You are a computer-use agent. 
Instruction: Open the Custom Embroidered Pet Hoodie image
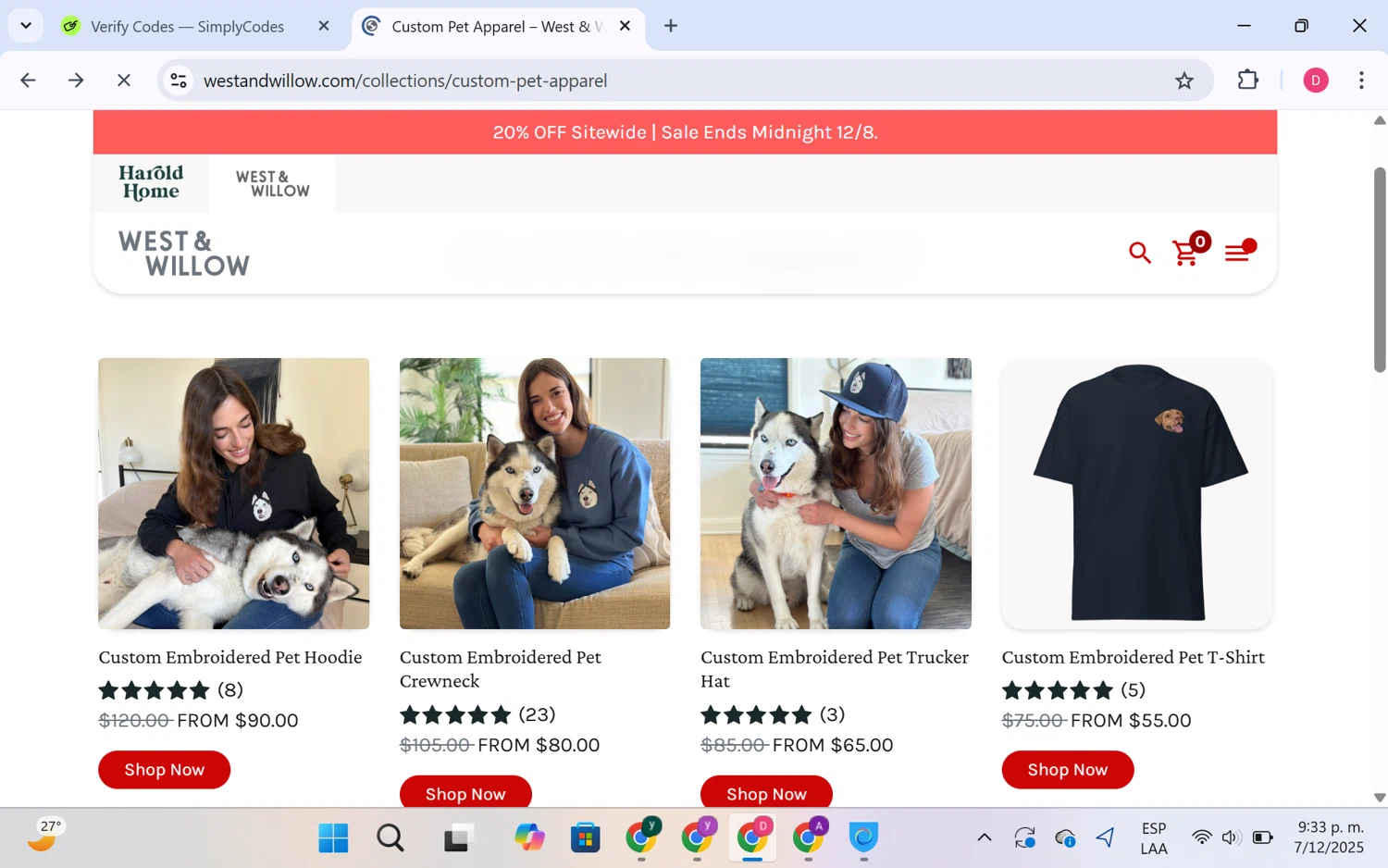click(x=233, y=493)
